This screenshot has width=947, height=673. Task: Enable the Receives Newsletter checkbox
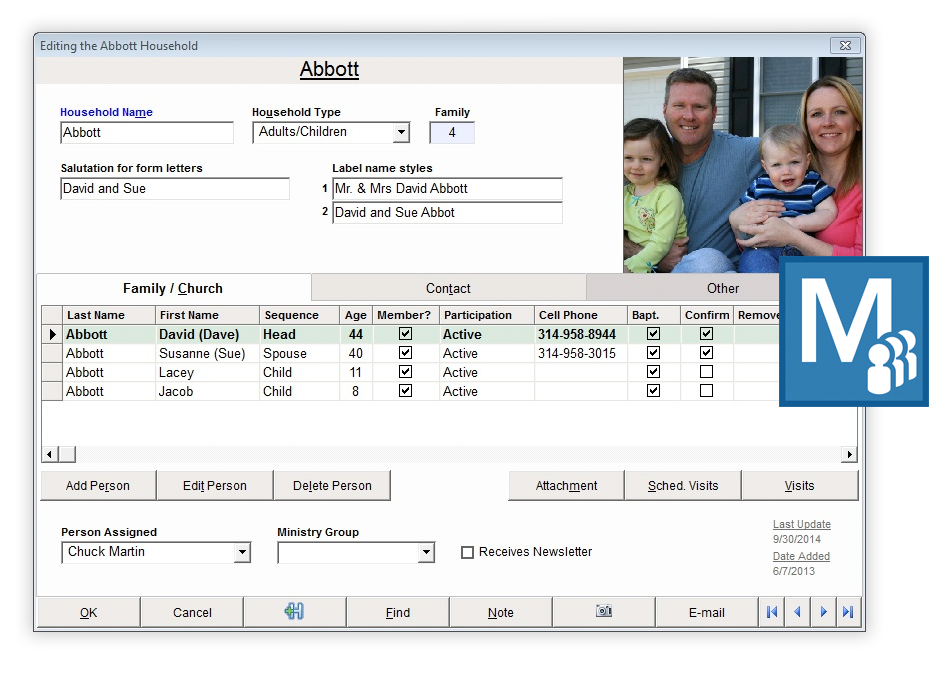coord(467,551)
